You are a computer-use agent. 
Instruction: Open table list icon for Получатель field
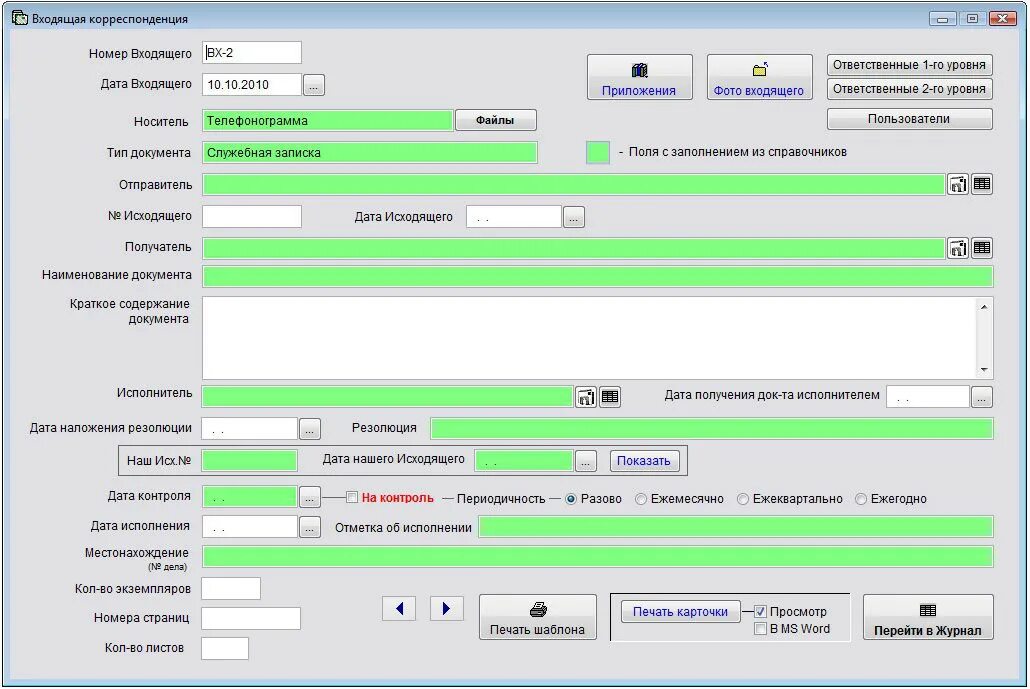click(982, 248)
